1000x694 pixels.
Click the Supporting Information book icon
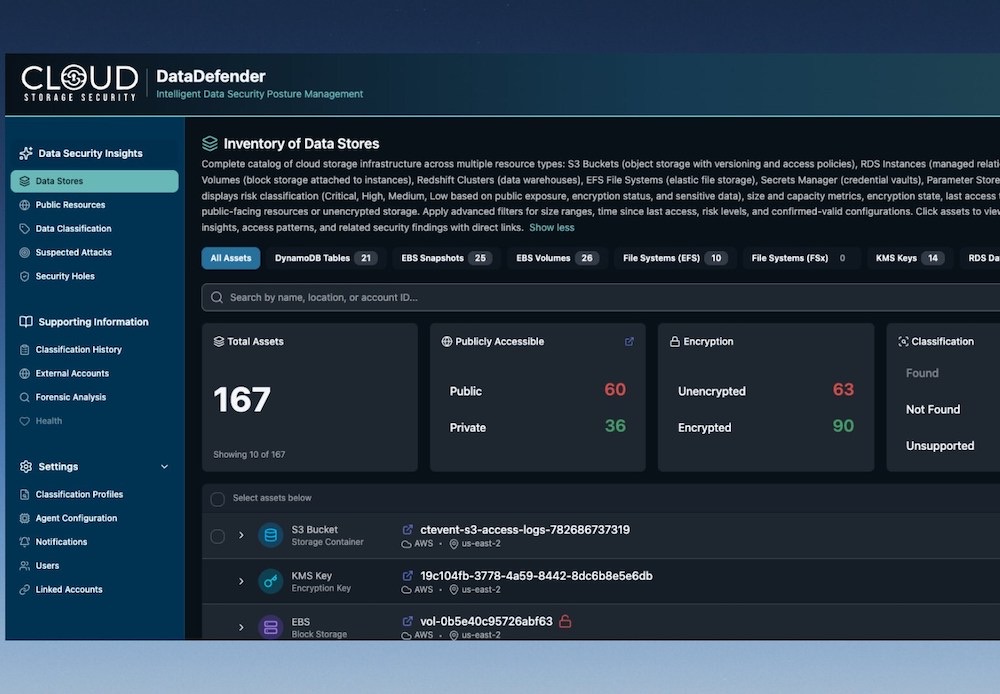26,321
